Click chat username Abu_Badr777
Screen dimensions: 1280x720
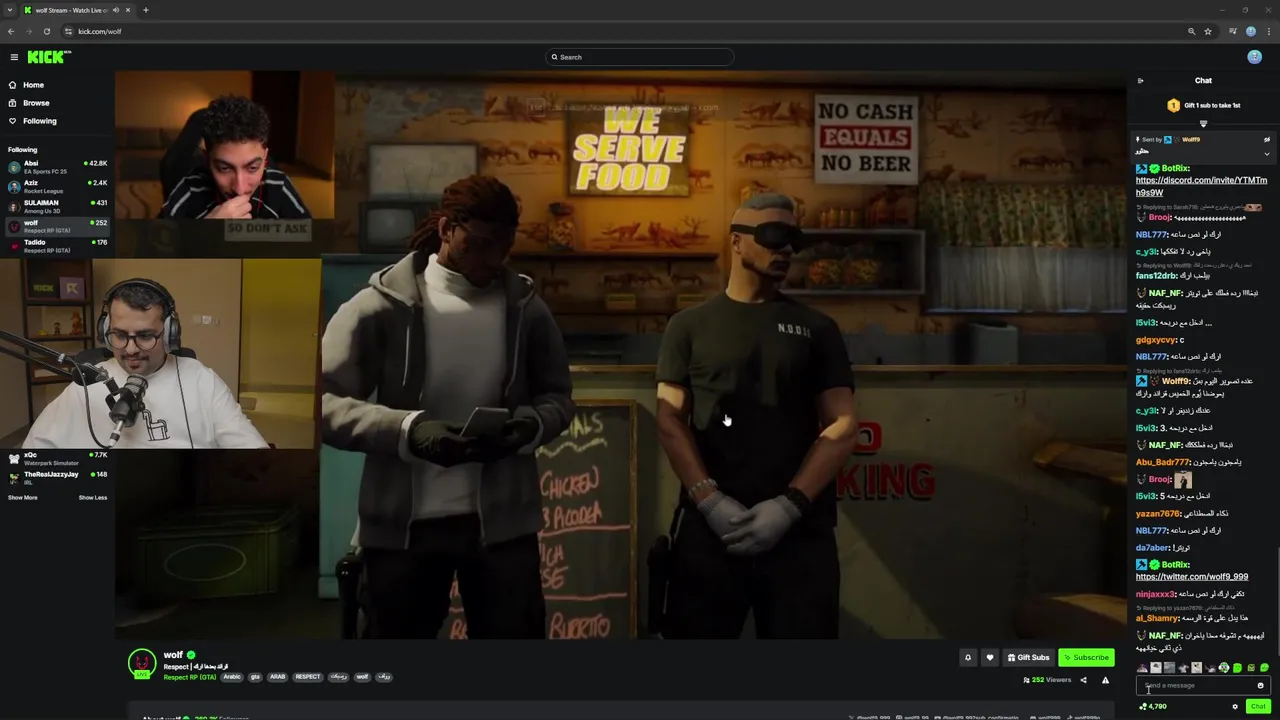[x=1162, y=462]
